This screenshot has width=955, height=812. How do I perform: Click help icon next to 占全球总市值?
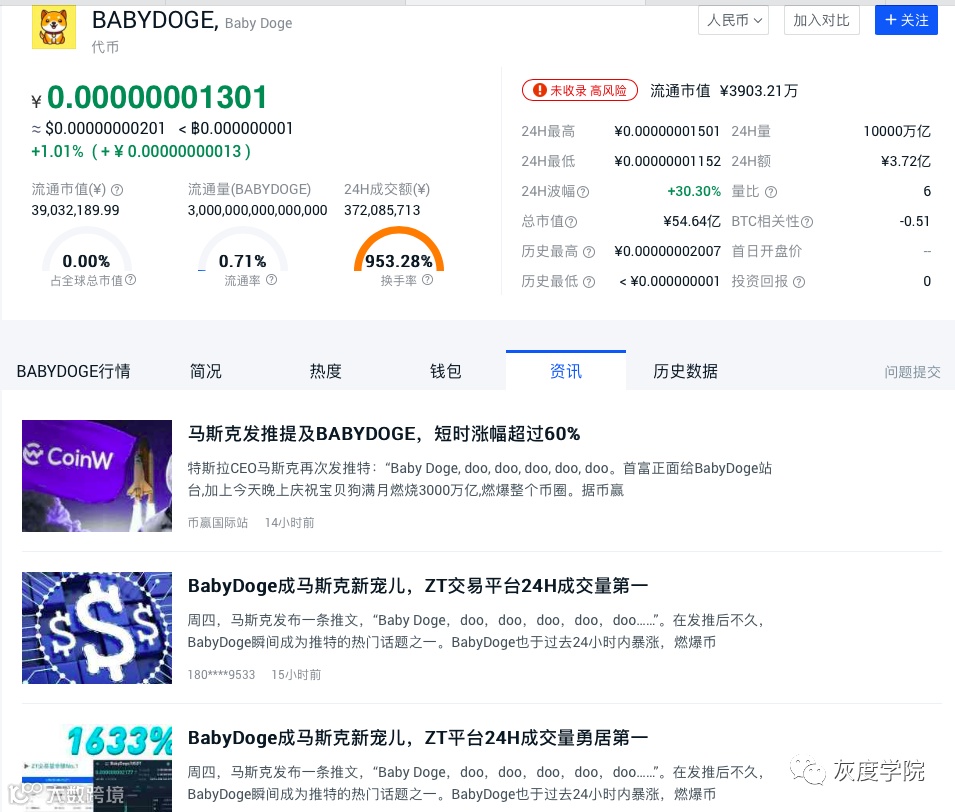pyautogui.click(x=130, y=280)
